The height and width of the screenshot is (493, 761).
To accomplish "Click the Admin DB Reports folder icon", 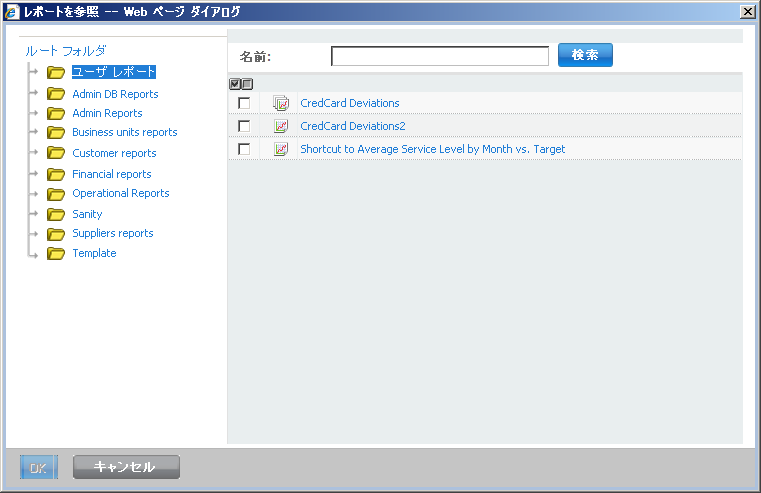I will pos(56,94).
